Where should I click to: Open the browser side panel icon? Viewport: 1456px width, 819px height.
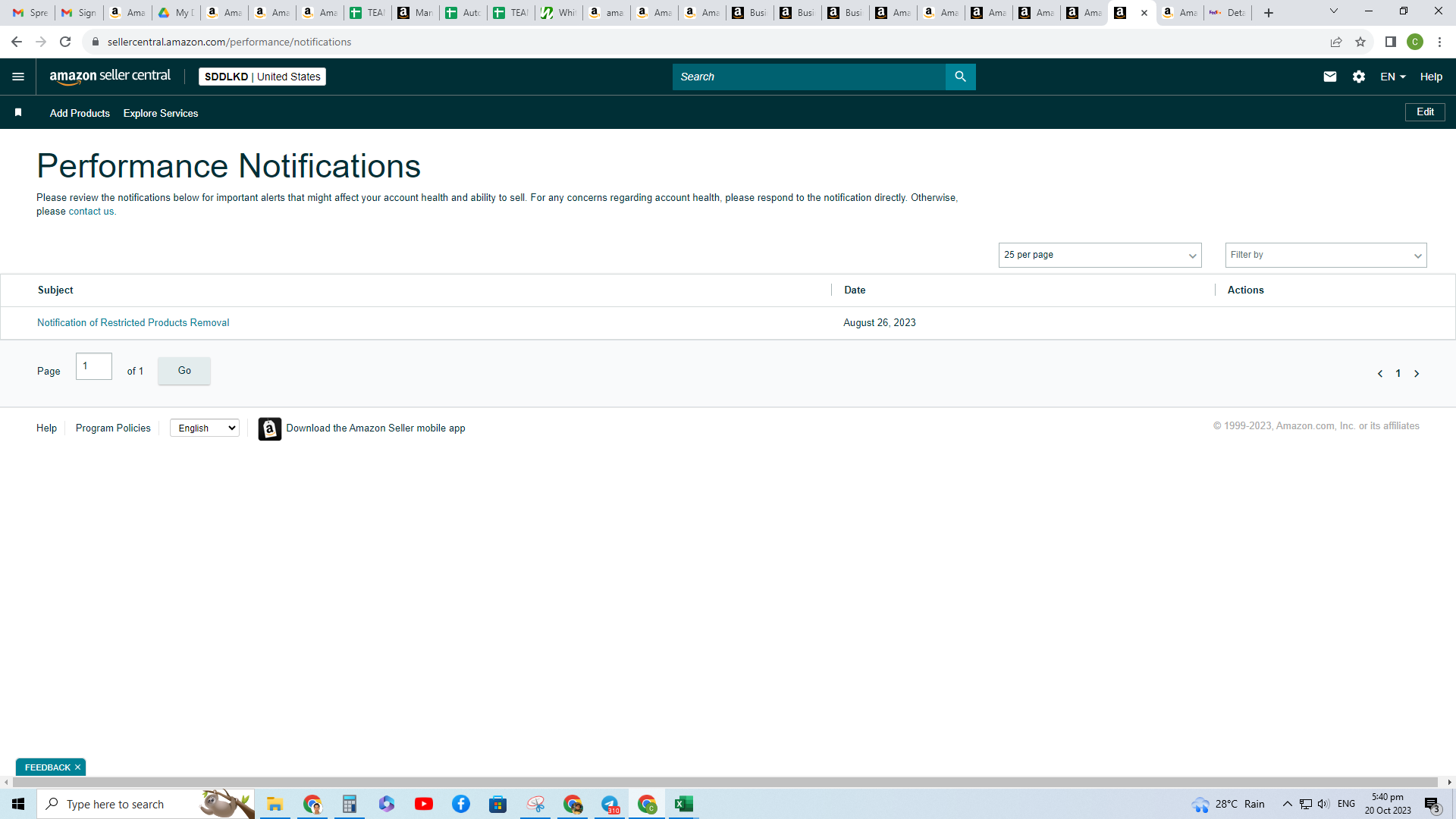pyautogui.click(x=1390, y=42)
